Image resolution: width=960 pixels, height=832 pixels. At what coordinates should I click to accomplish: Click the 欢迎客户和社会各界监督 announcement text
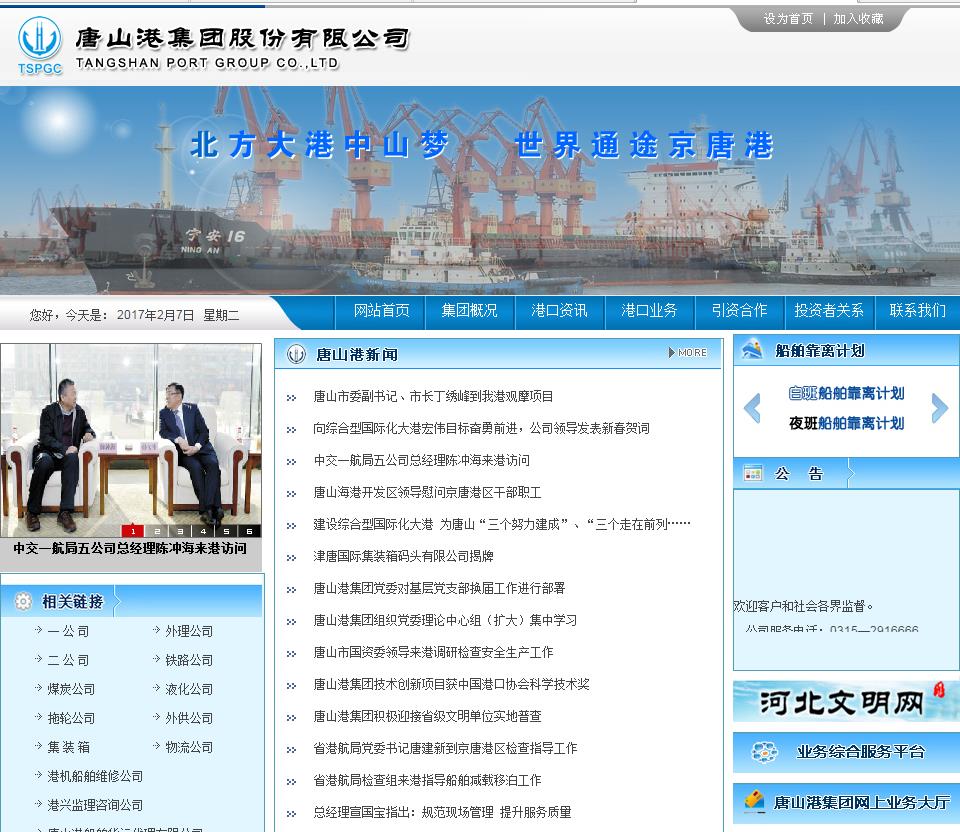[803, 606]
